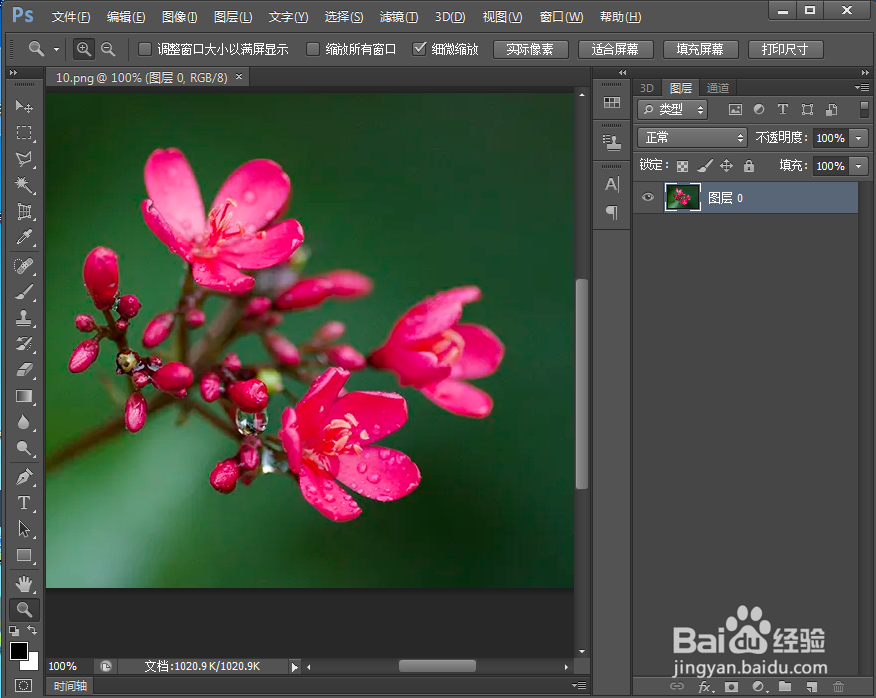Toggle Quick Mask mode
The width and height of the screenshot is (876, 698).
tap(23, 685)
